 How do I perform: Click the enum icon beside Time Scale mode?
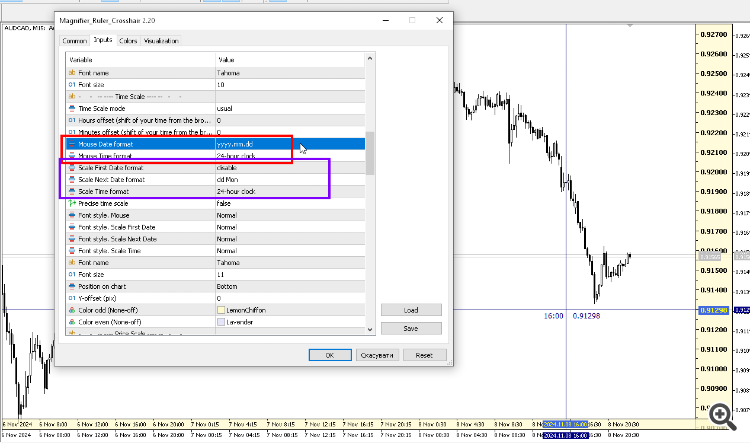(72, 109)
